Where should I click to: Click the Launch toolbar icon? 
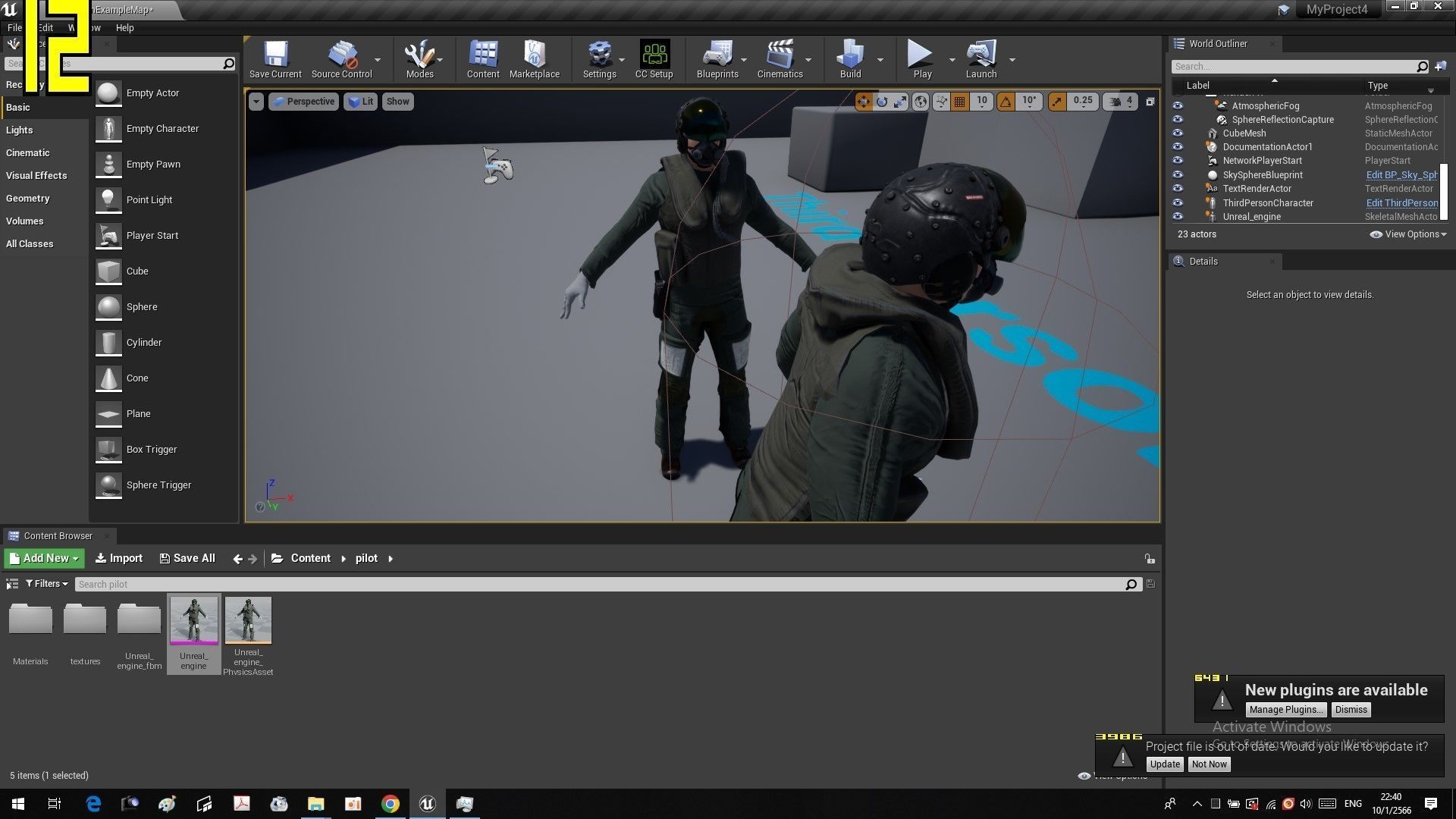981,59
